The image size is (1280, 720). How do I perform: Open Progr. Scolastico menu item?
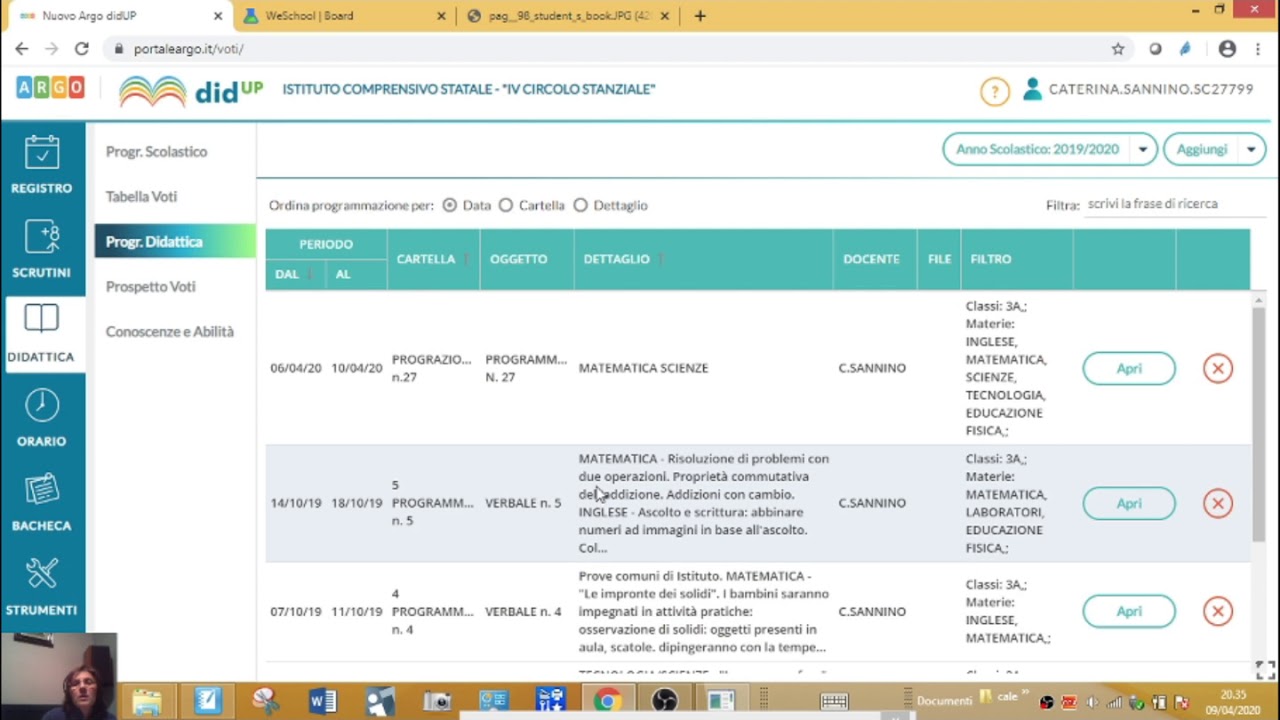(157, 151)
